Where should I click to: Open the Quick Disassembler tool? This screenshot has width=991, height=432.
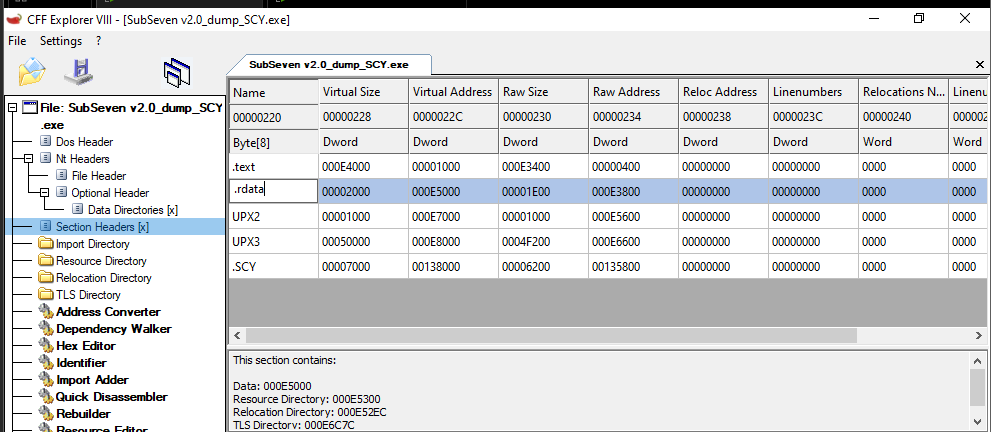pyautogui.click(x=110, y=396)
